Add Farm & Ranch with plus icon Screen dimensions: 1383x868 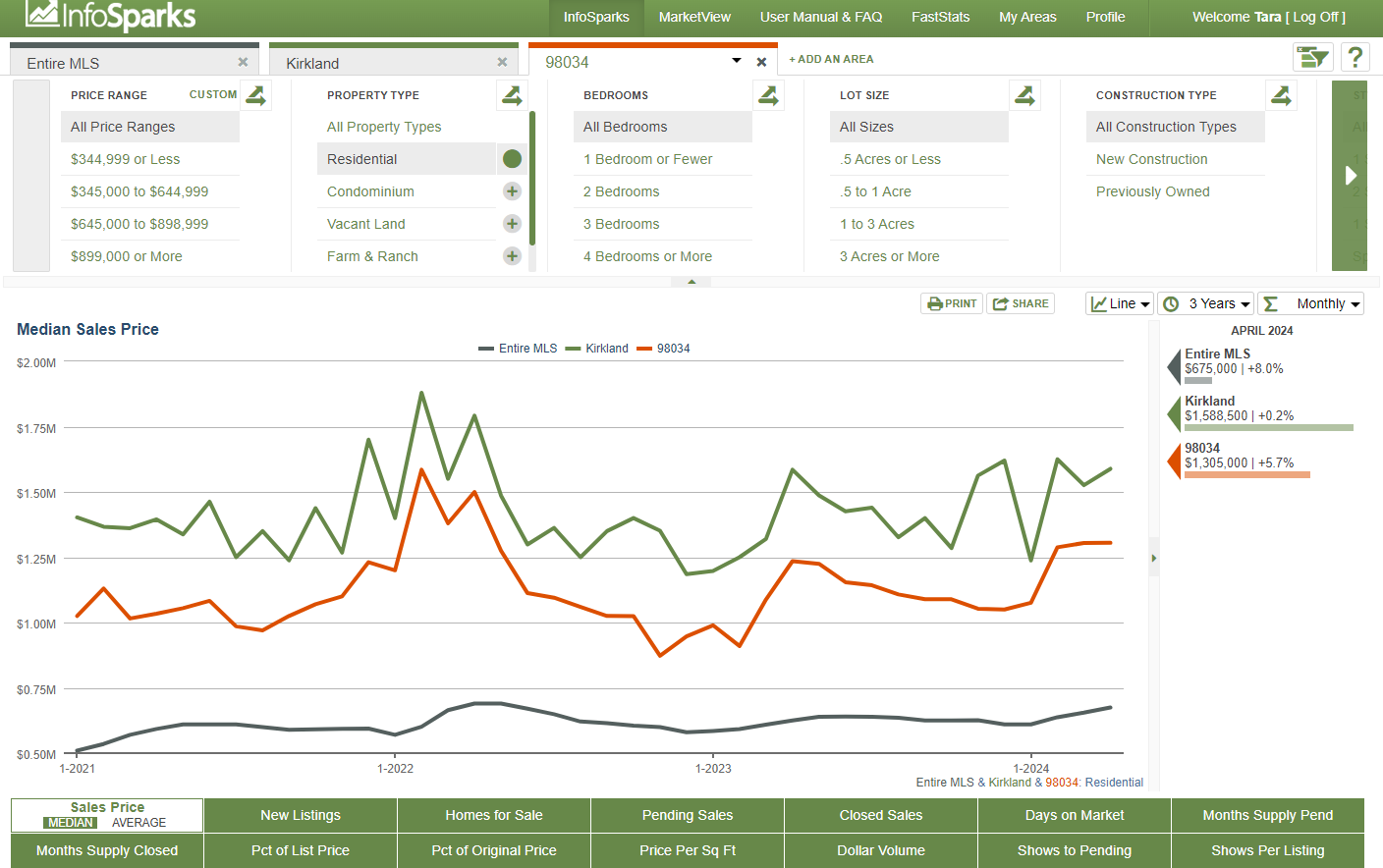[x=512, y=256]
